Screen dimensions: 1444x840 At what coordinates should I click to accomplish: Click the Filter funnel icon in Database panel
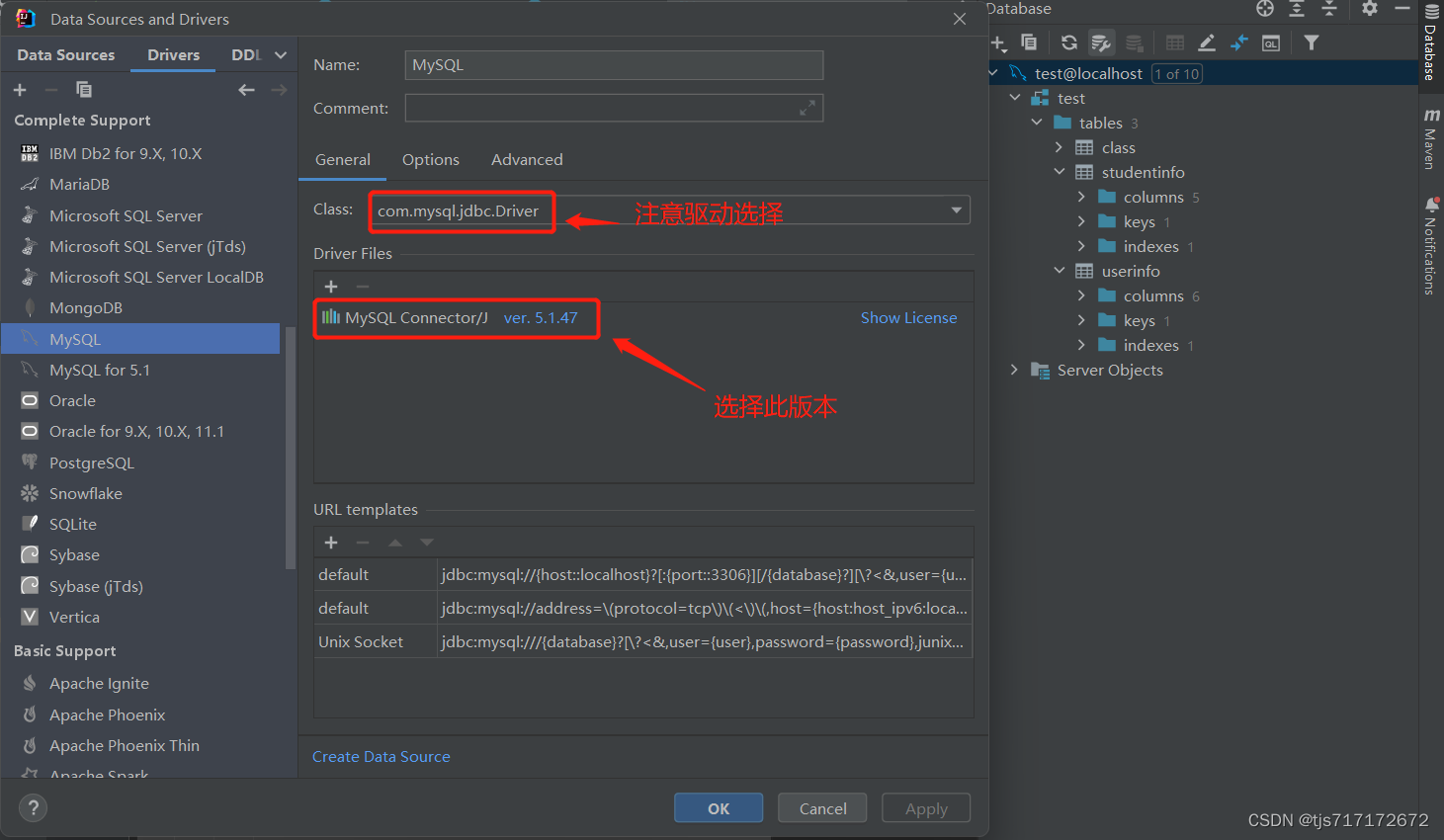tap(1312, 42)
